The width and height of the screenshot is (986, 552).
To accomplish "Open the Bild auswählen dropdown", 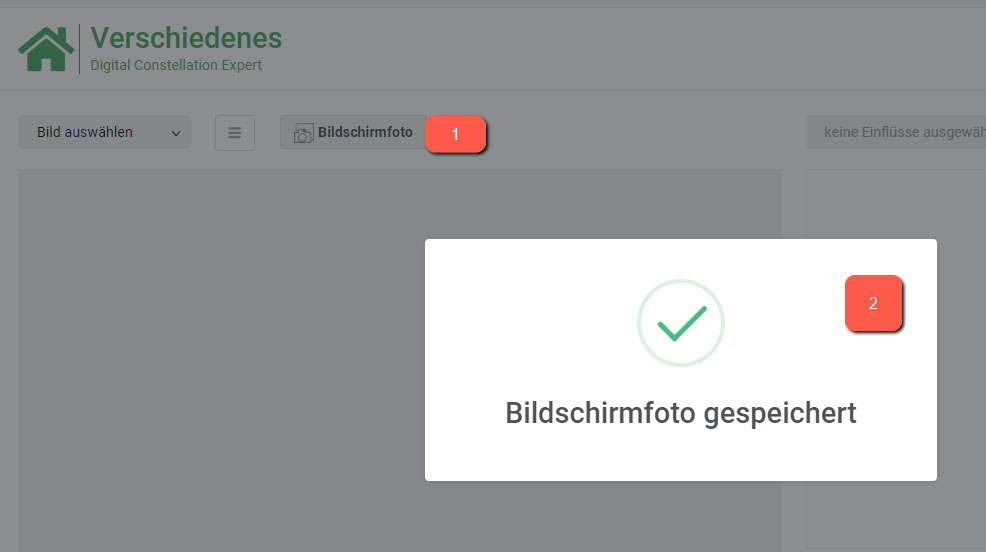I will coord(104,132).
